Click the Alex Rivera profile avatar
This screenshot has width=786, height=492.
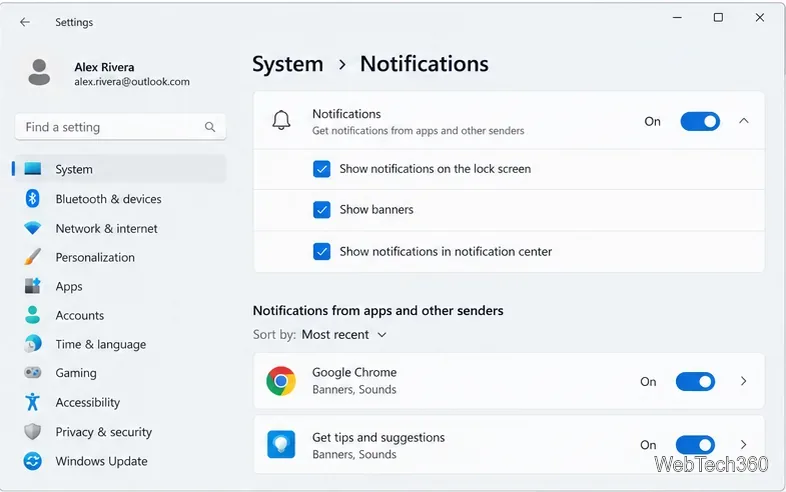click(39, 72)
